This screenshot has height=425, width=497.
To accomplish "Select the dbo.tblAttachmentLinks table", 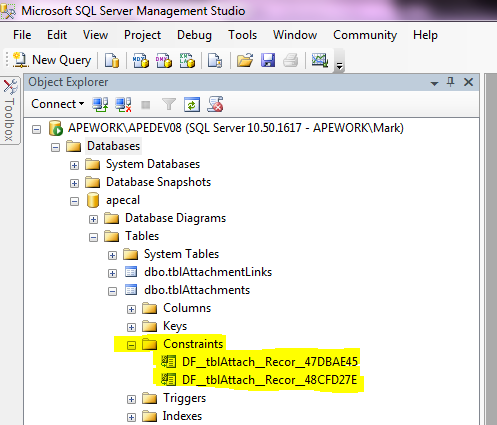I will pyautogui.click(x=208, y=272).
